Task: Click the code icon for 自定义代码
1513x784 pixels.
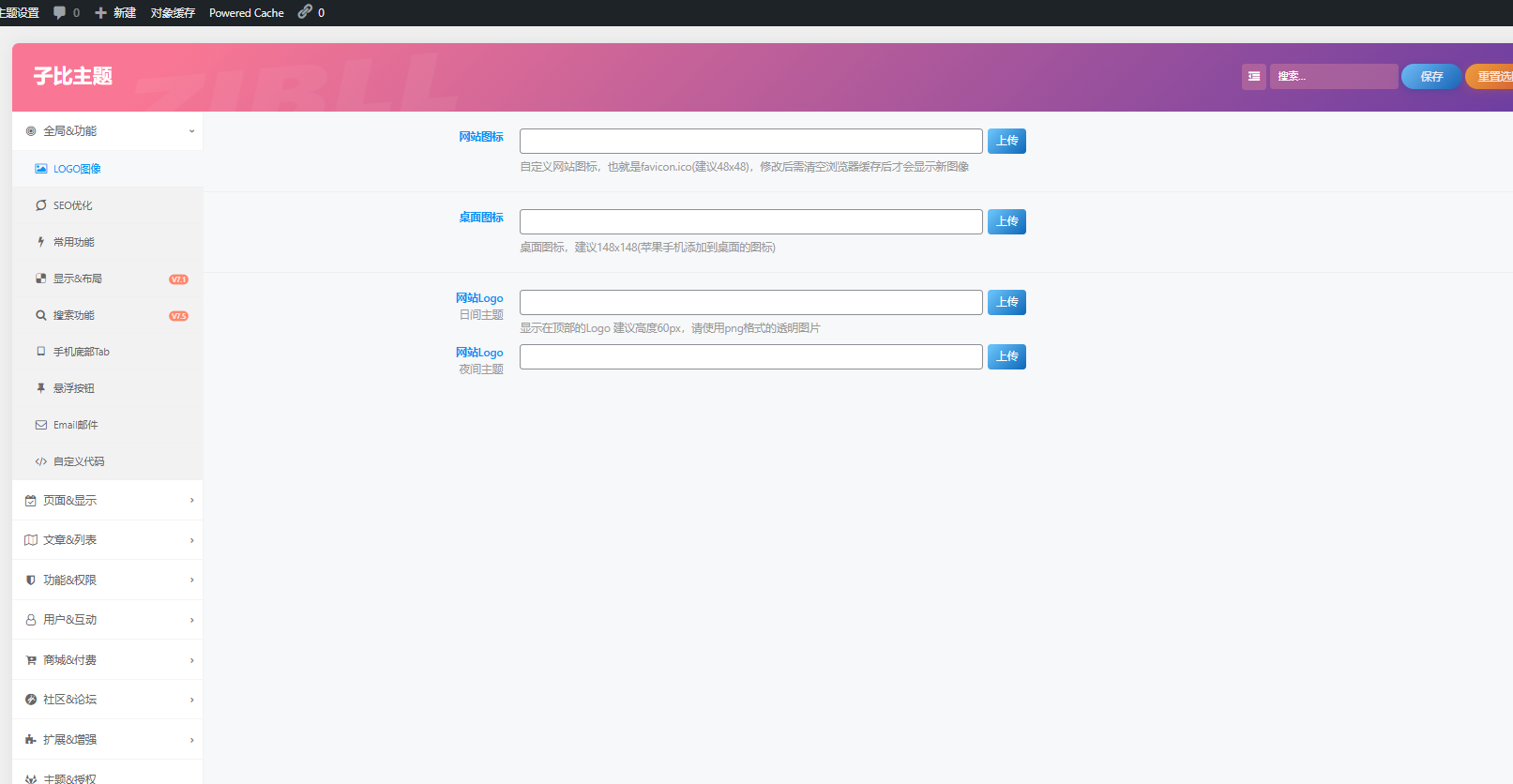Action: [41, 461]
